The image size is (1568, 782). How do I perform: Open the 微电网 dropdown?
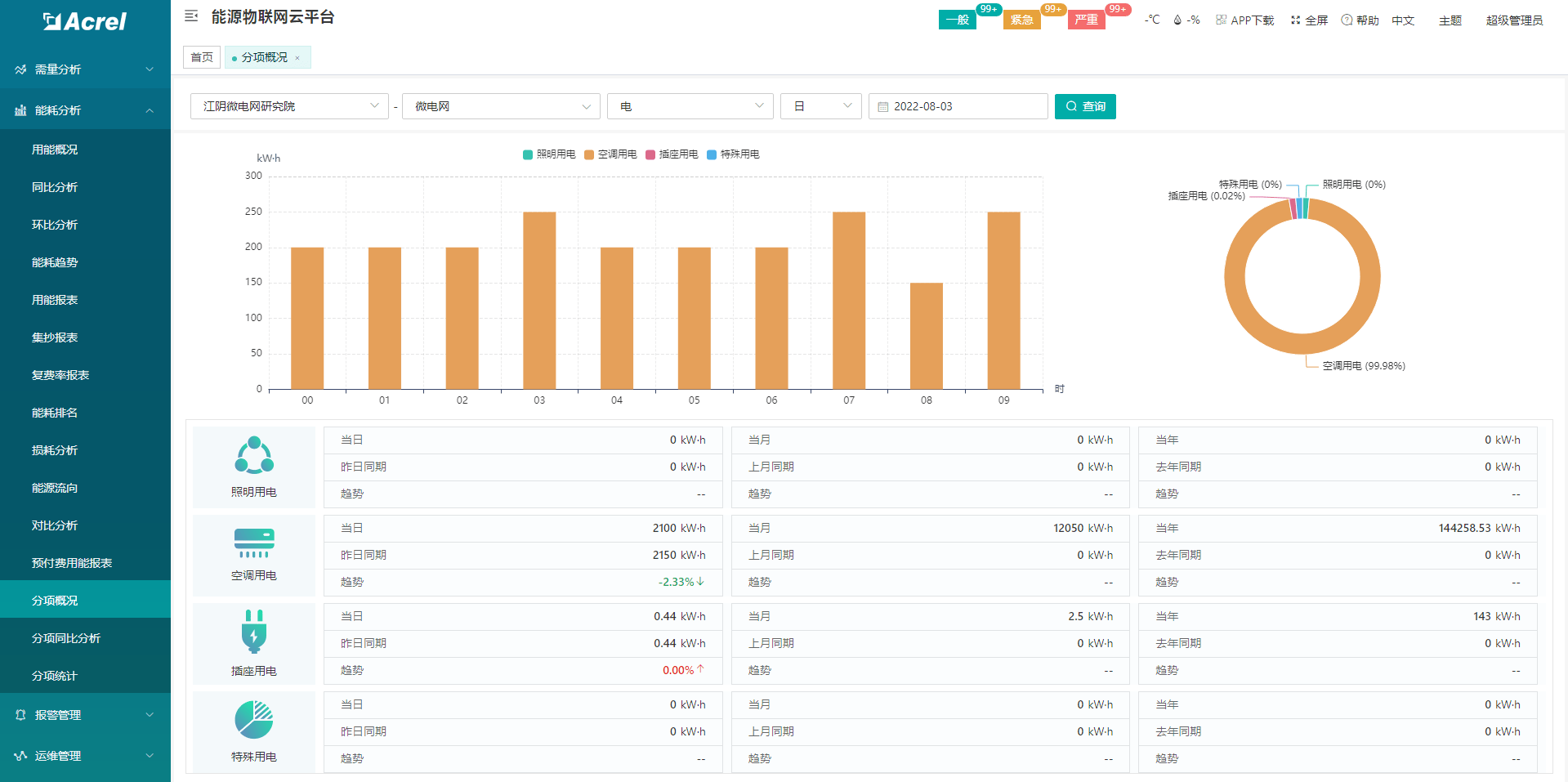pos(501,106)
